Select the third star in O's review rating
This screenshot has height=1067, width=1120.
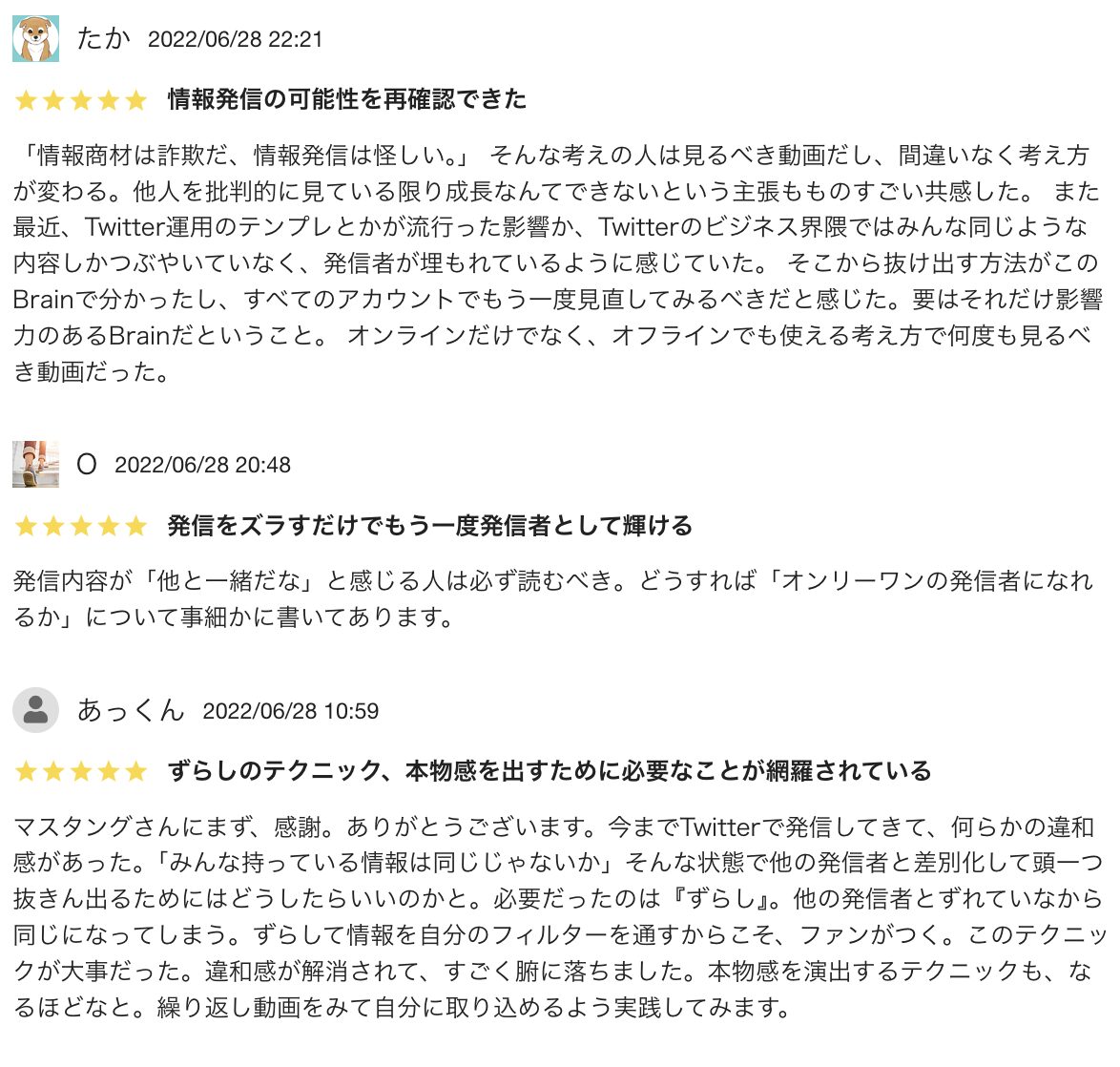point(81,526)
